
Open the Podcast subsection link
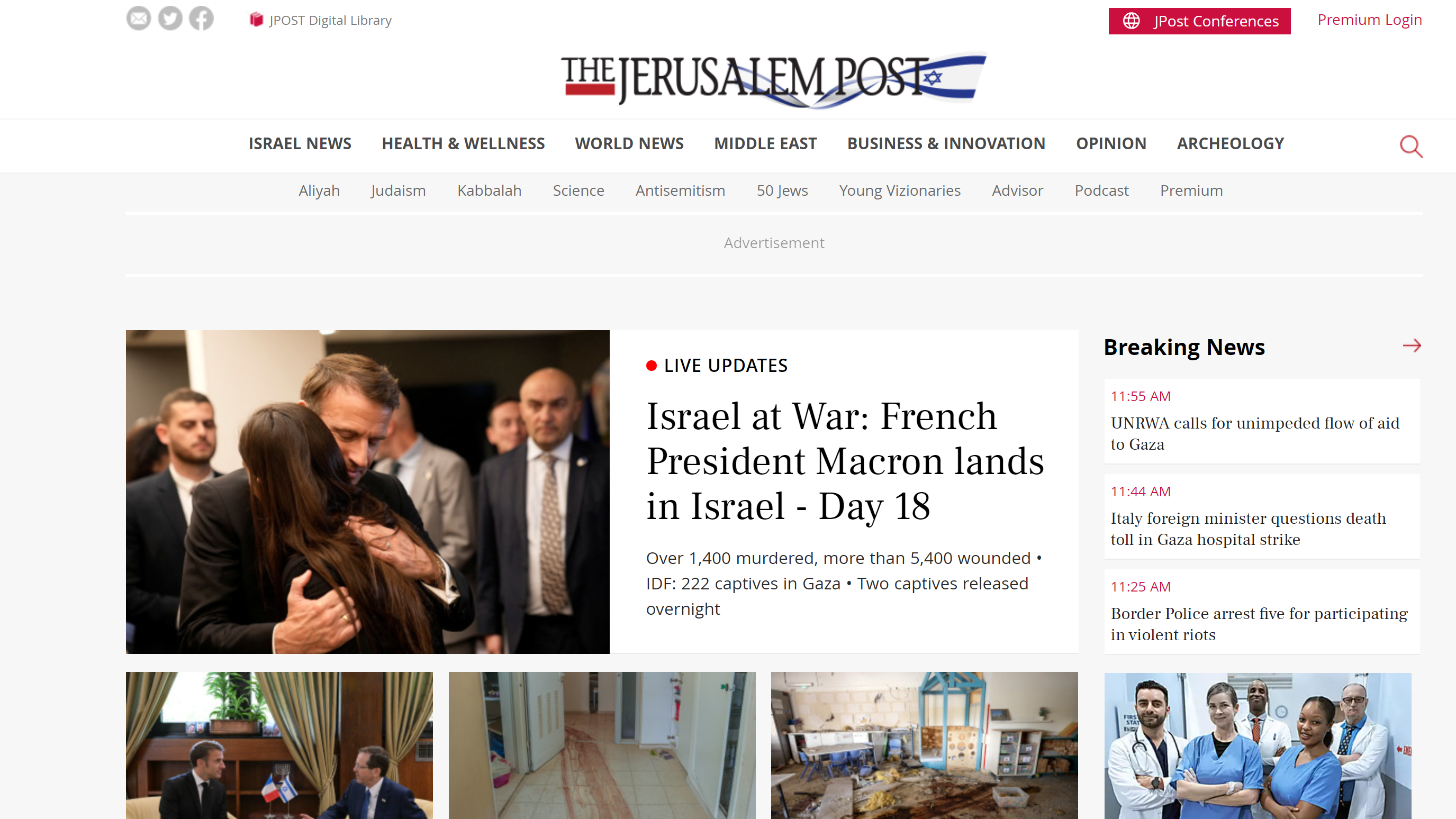[x=1101, y=190]
